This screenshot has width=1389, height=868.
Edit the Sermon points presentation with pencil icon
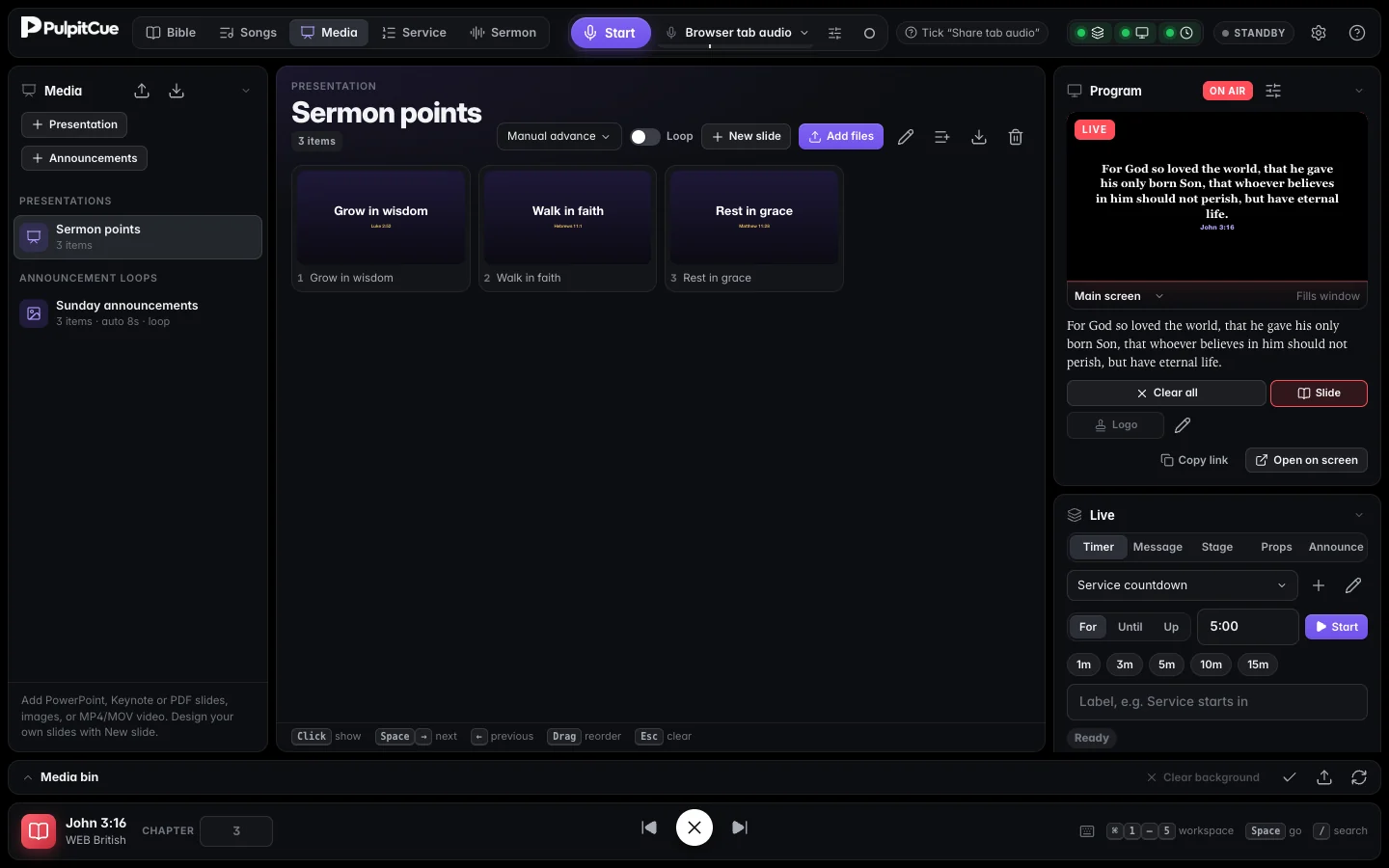(906, 137)
